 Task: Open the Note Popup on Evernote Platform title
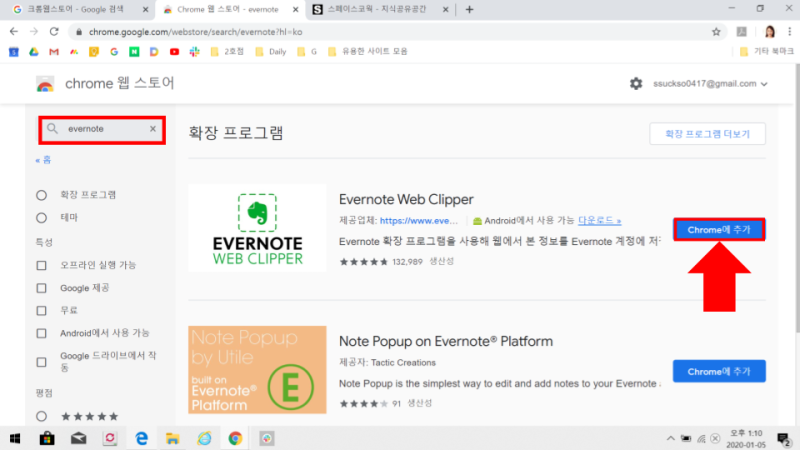pyautogui.click(x=445, y=341)
